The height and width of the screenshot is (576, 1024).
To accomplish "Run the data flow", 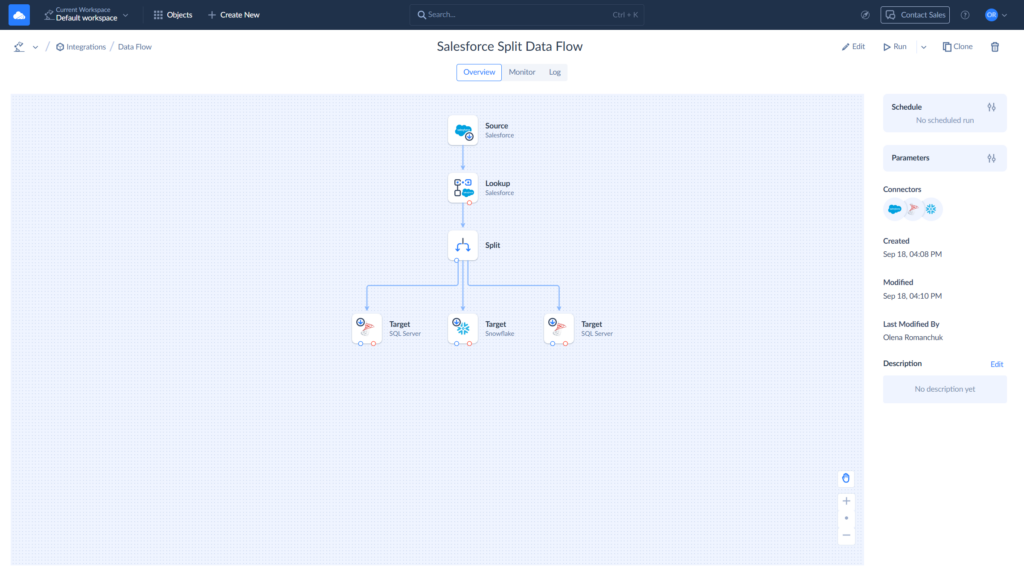I will (895, 46).
